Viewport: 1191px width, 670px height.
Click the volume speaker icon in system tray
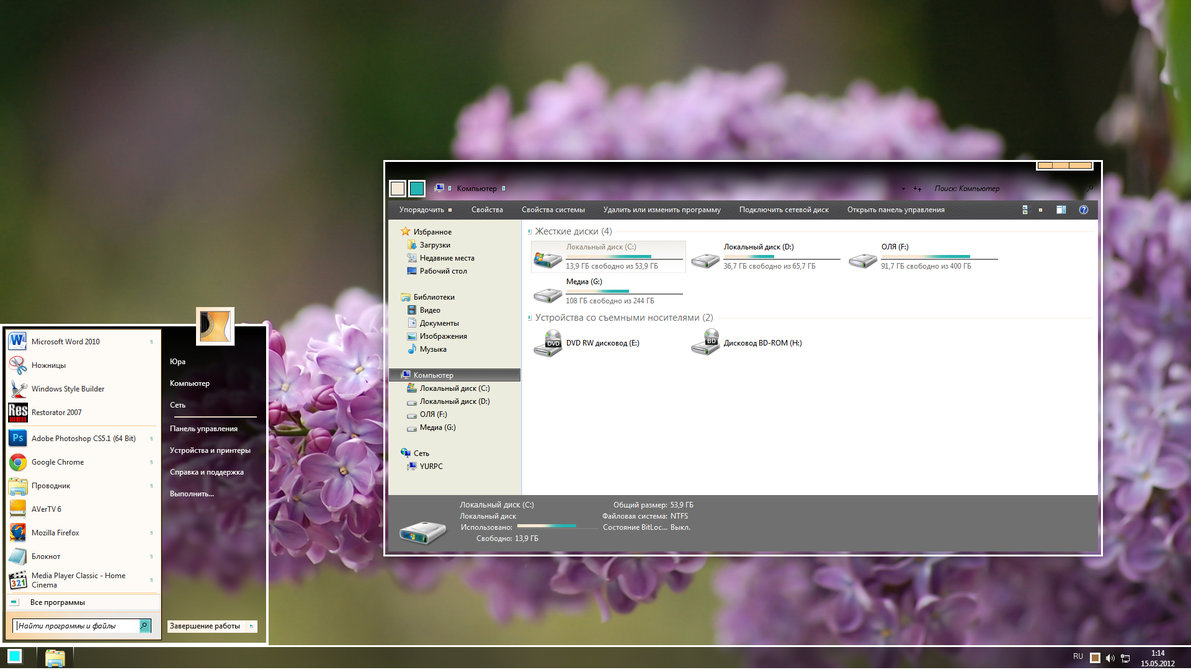[x=1110, y=658]
